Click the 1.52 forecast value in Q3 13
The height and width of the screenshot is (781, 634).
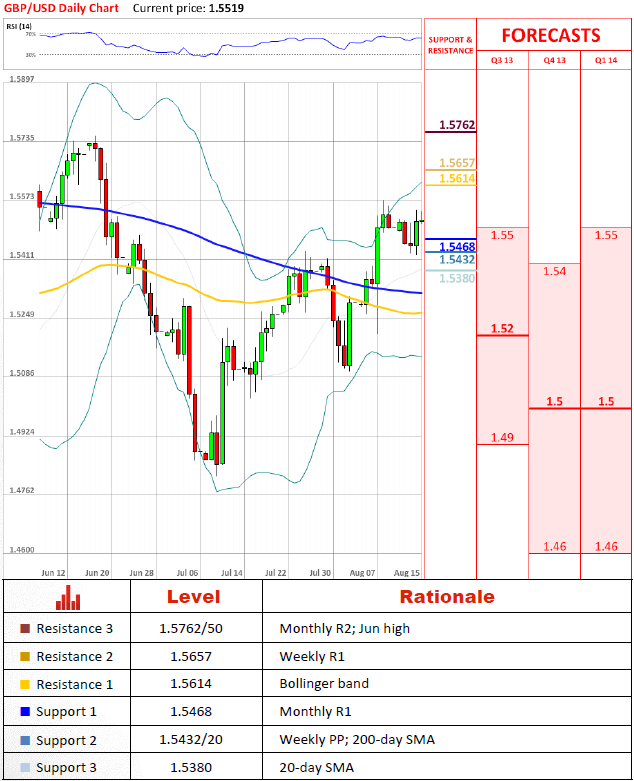(x=502, y=328)
